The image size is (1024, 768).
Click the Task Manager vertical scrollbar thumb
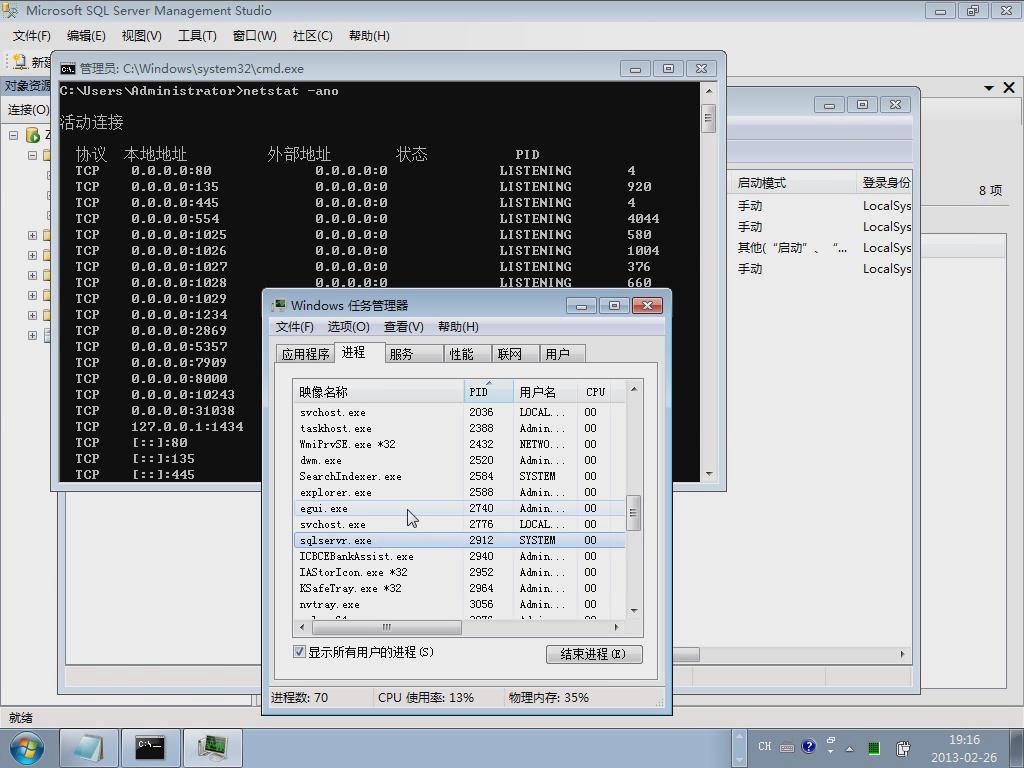pyautogui.click(x=633, y=513)
